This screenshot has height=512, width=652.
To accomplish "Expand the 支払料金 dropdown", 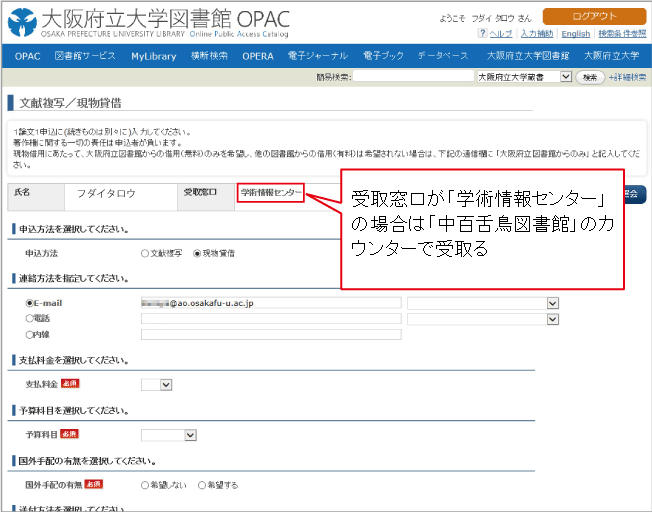I will click(158, 384).
